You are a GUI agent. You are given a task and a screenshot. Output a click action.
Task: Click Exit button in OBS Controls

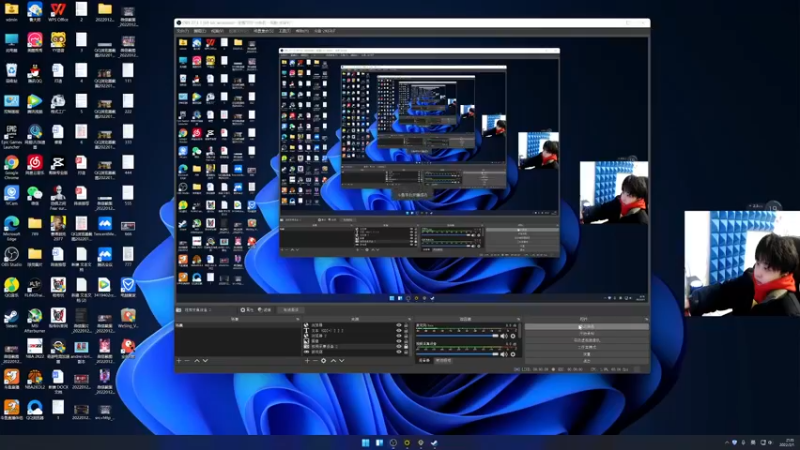[587, 361]
